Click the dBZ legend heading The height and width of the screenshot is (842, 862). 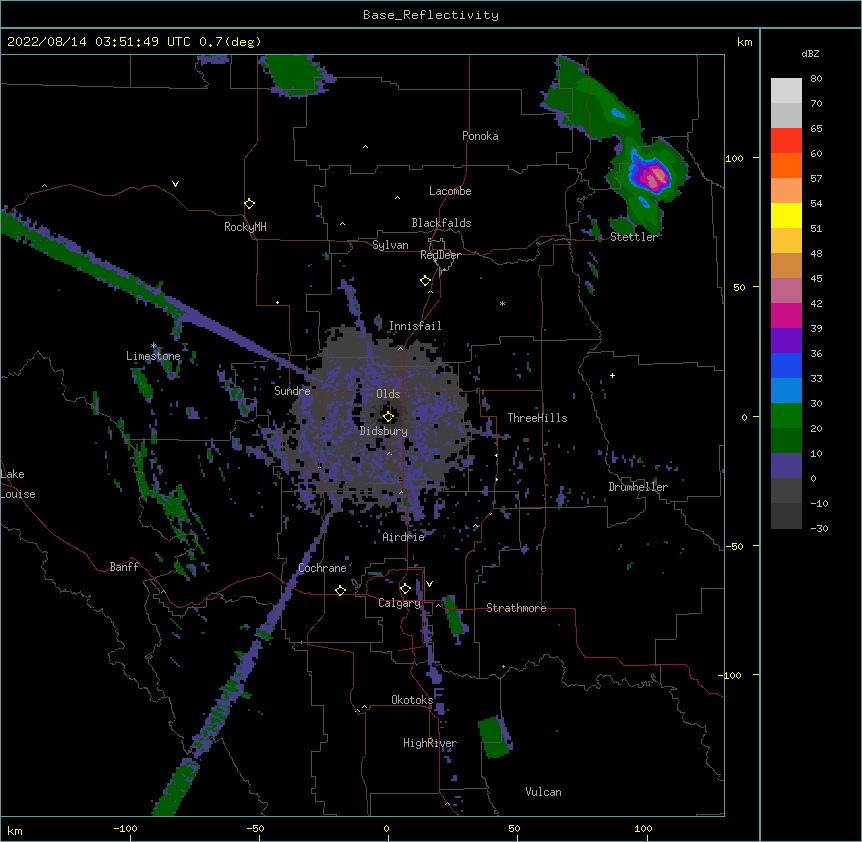pyautogui.click(x=810, y=54)
